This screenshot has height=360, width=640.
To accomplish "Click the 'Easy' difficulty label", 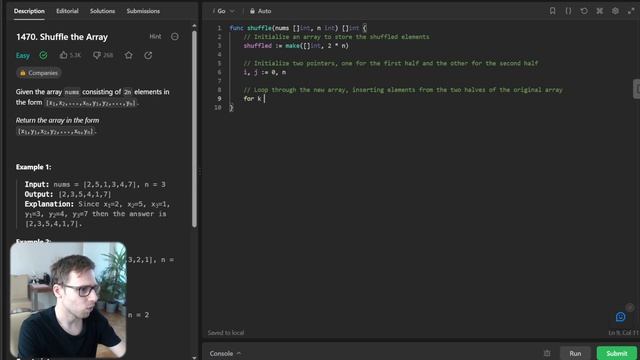I will click(23, 56).
